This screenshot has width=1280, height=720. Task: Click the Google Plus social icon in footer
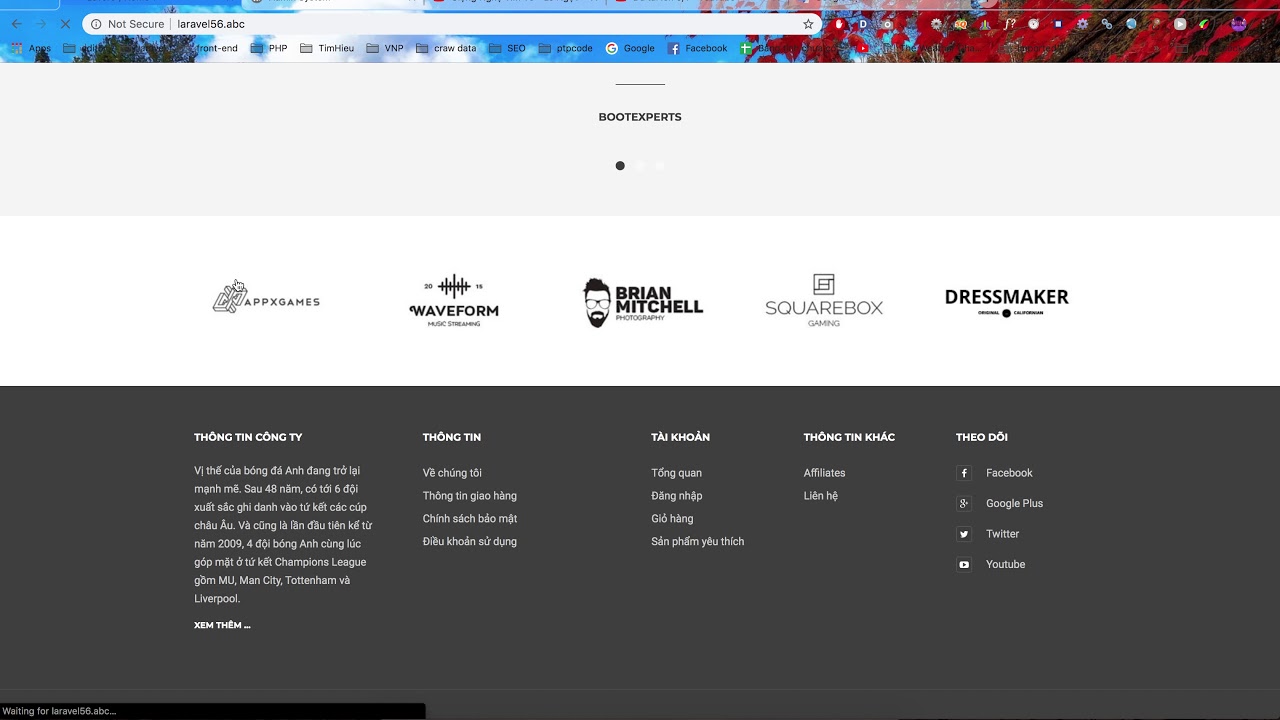(964, 503)
